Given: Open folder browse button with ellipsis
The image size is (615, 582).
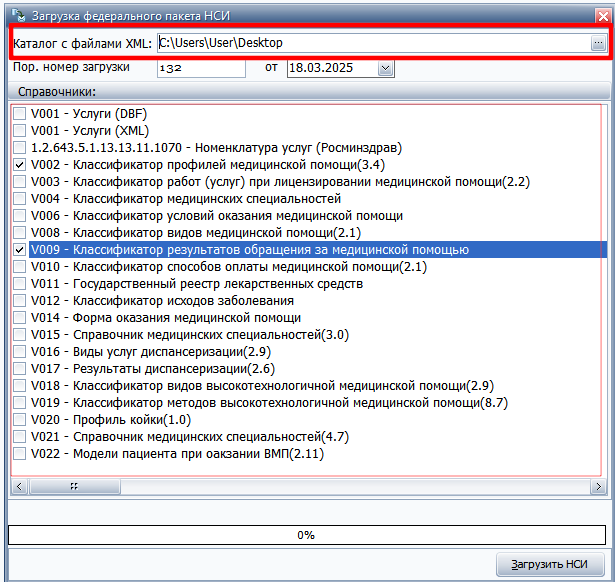Looking at the screenshot, I should click(598, 43).
